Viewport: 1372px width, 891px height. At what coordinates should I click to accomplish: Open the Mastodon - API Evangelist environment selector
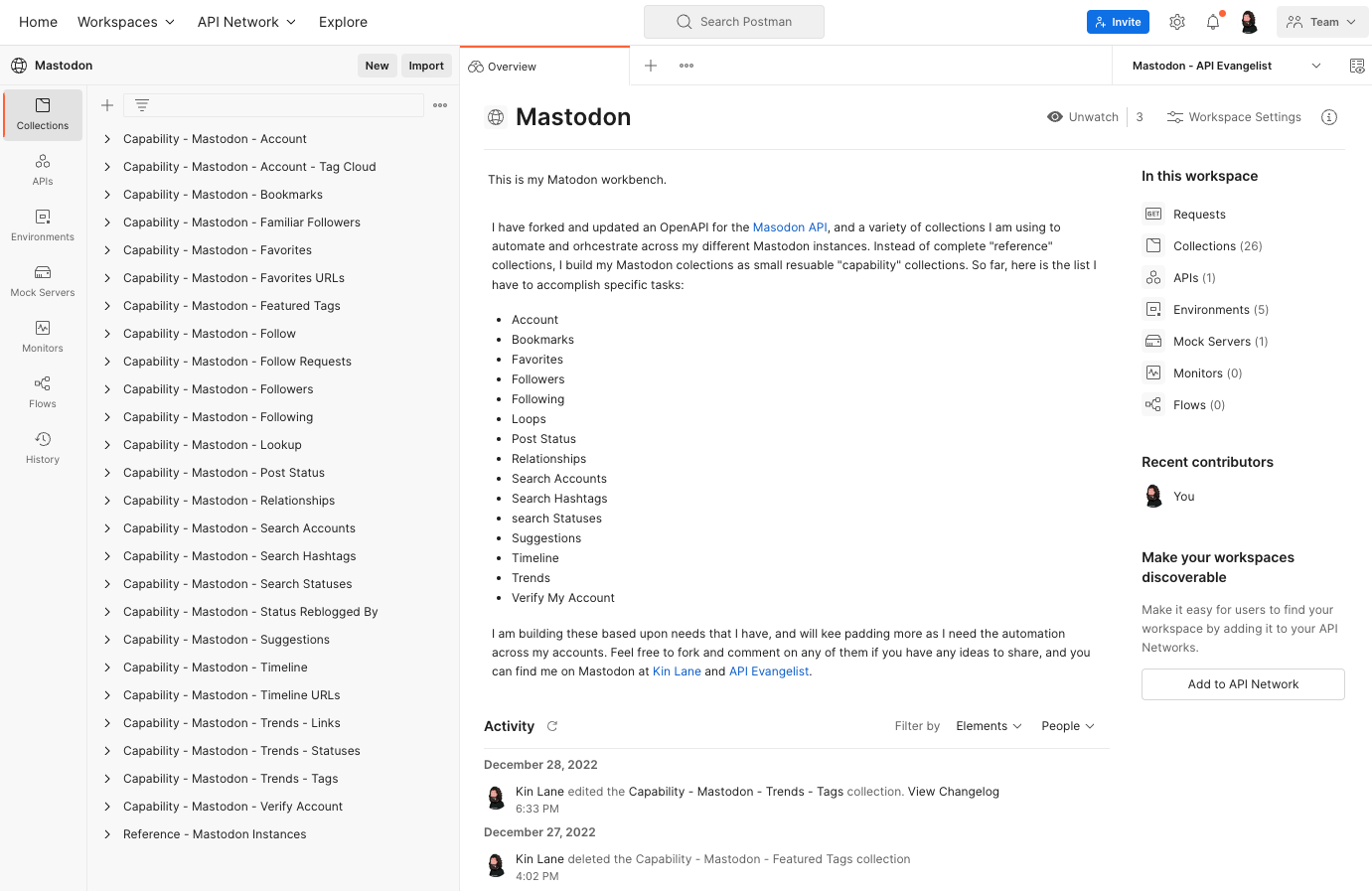coord(1226,66)
